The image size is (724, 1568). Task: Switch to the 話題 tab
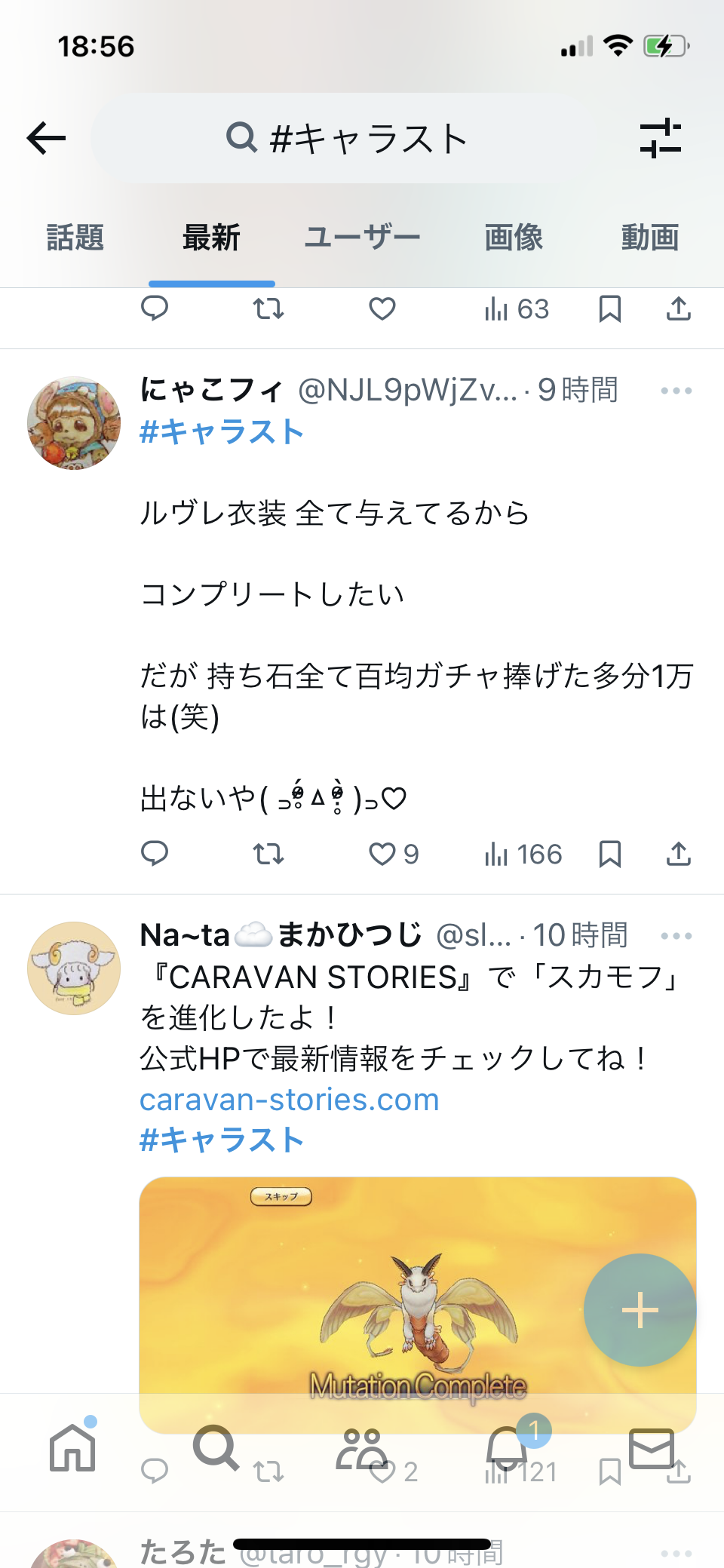click(x=75, y=238)
